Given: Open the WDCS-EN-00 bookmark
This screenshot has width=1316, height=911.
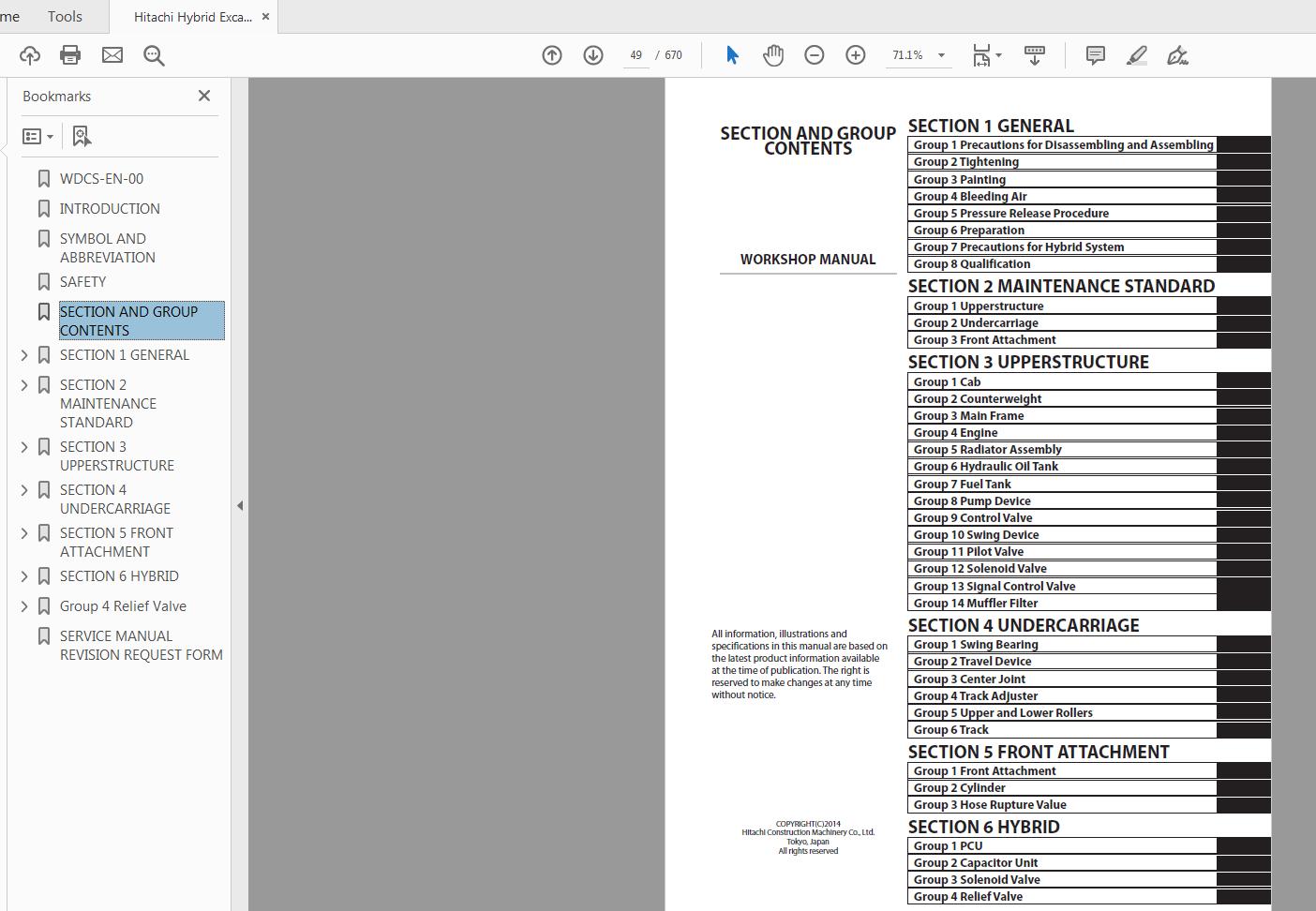Looking at the screenshot, I should coord(101,179).
